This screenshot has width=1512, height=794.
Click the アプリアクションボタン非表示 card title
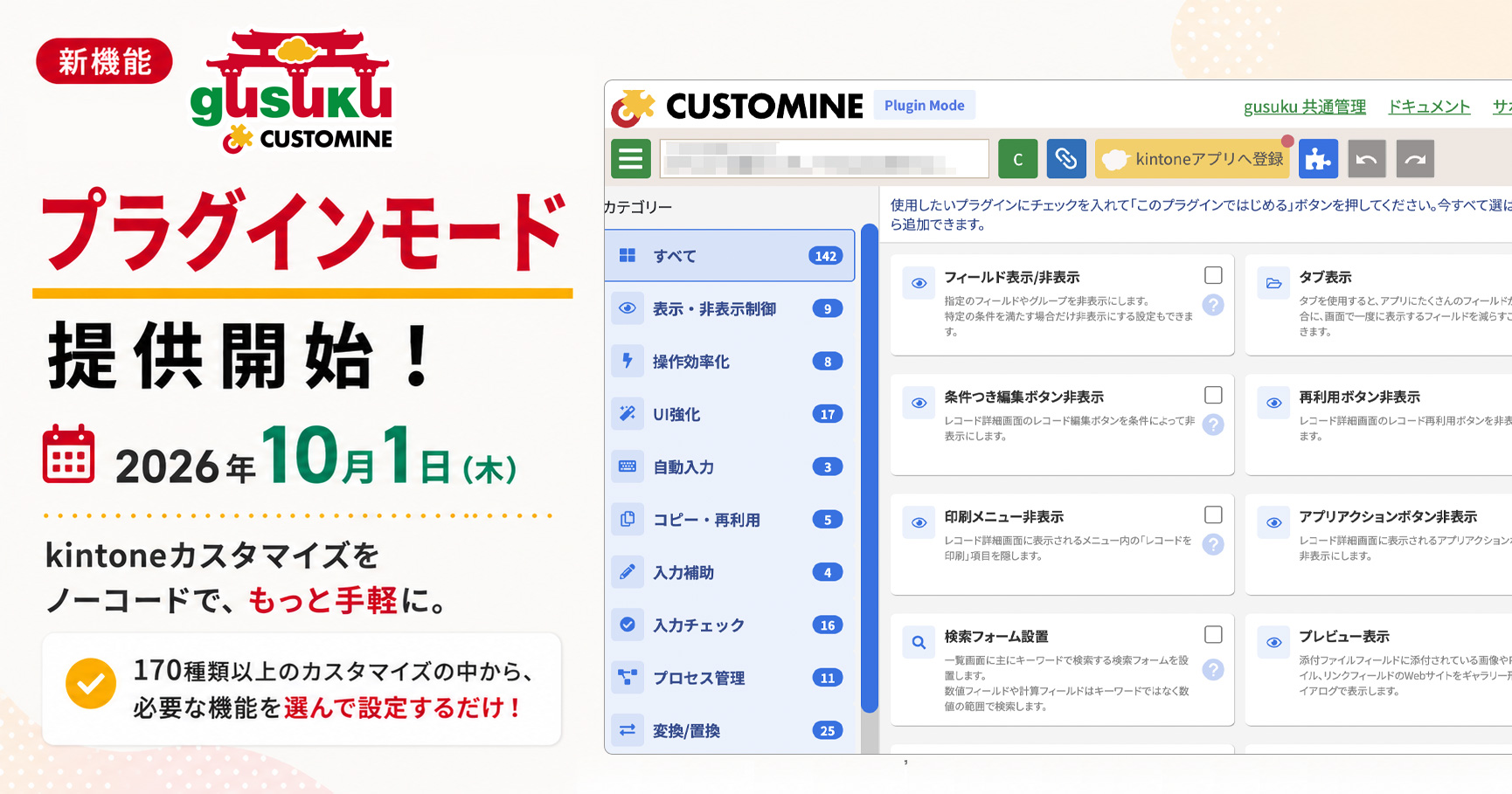coord(1388,516)
